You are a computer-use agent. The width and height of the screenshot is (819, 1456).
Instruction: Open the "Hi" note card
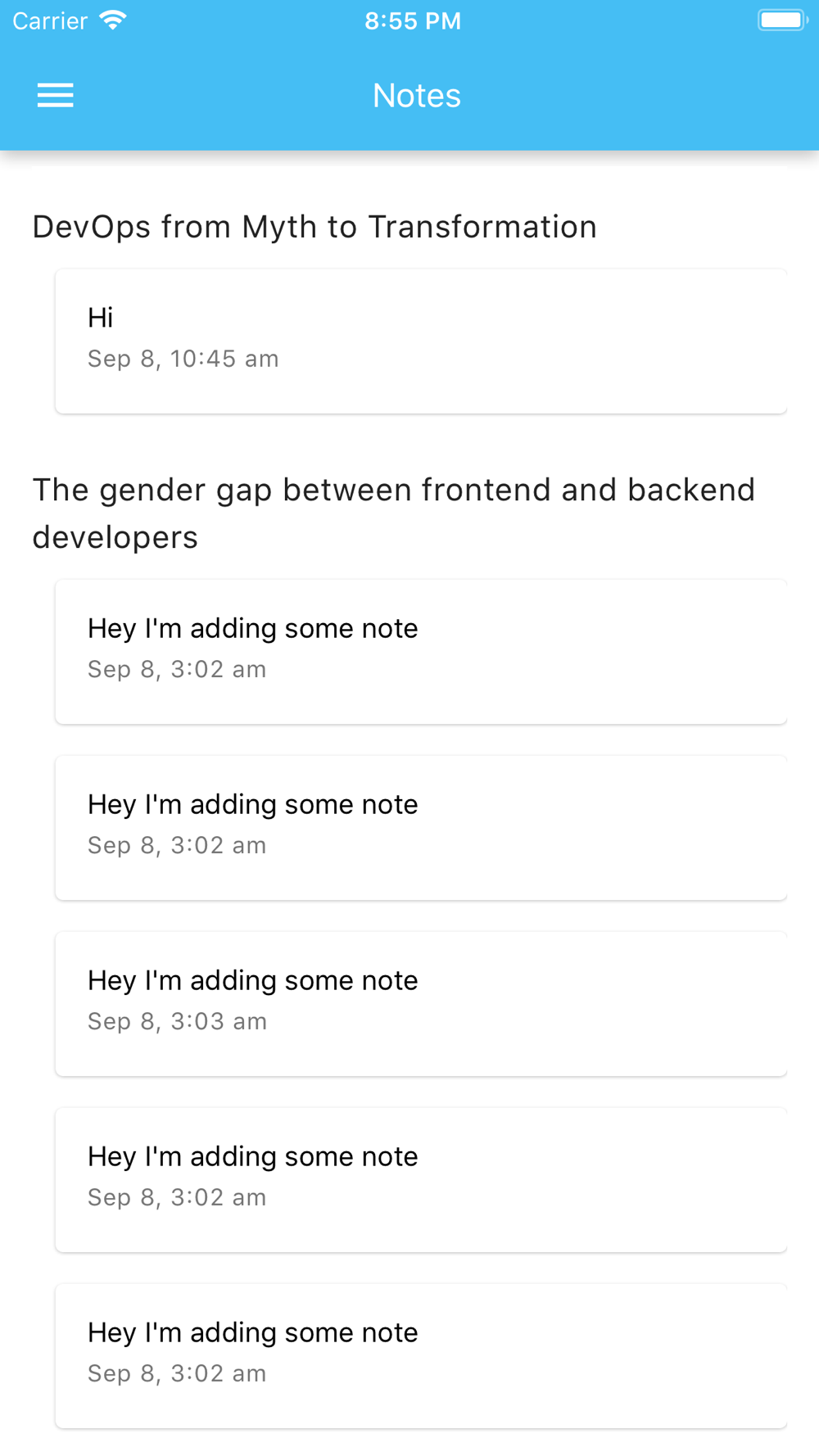point(421,340)
